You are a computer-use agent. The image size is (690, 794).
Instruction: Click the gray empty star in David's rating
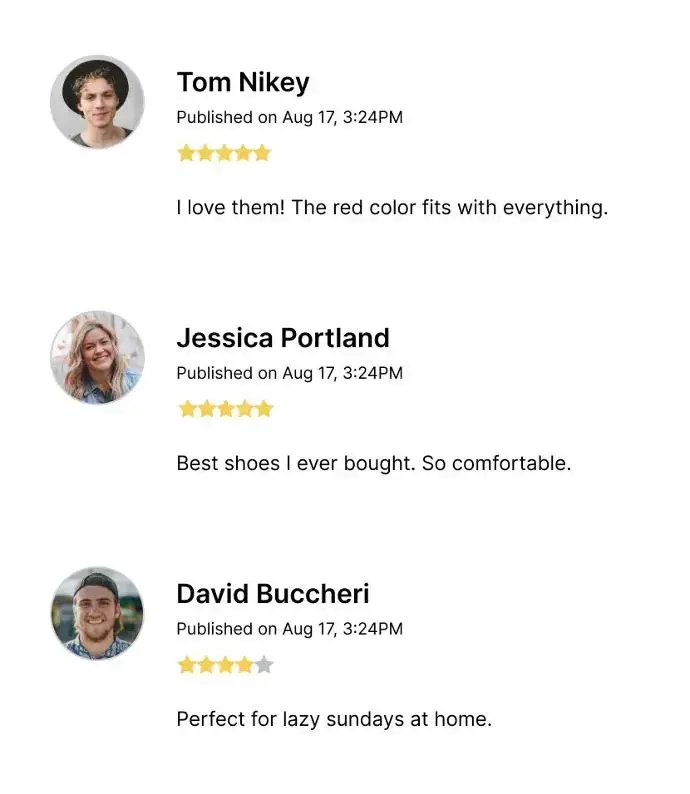(263, 665)
